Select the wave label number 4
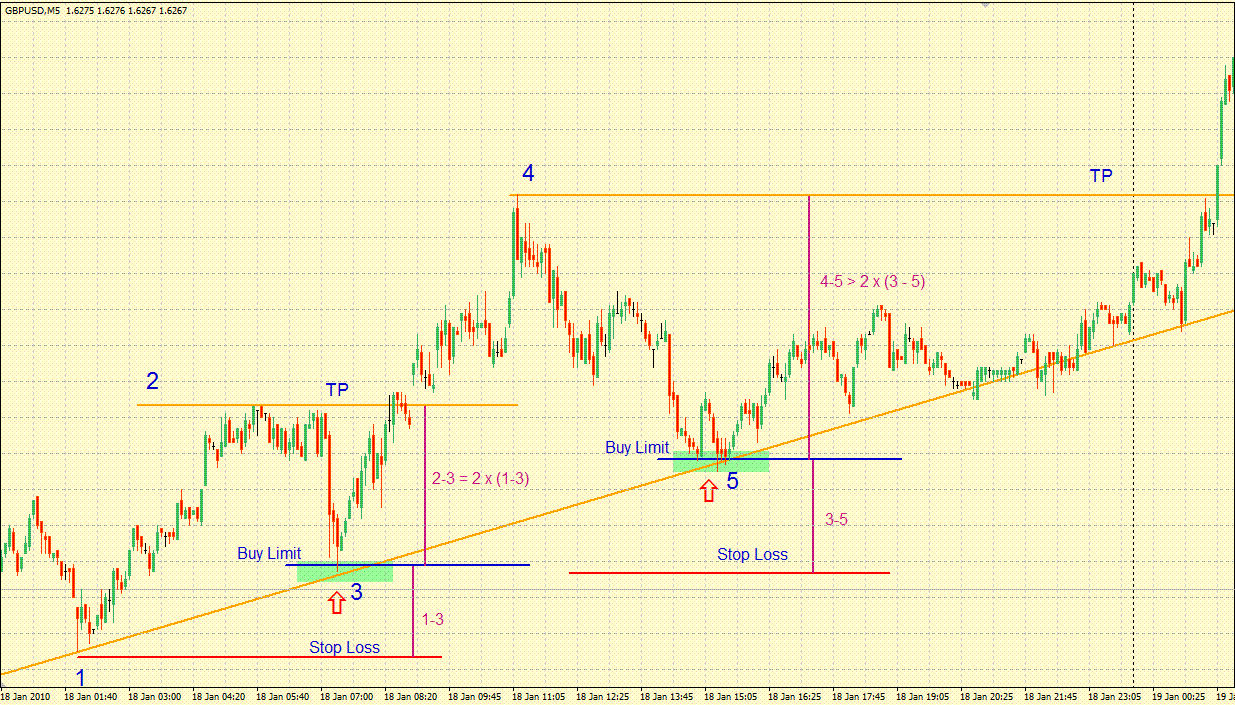The height and width of the screenshot is (705, 1235). point(527,174)
